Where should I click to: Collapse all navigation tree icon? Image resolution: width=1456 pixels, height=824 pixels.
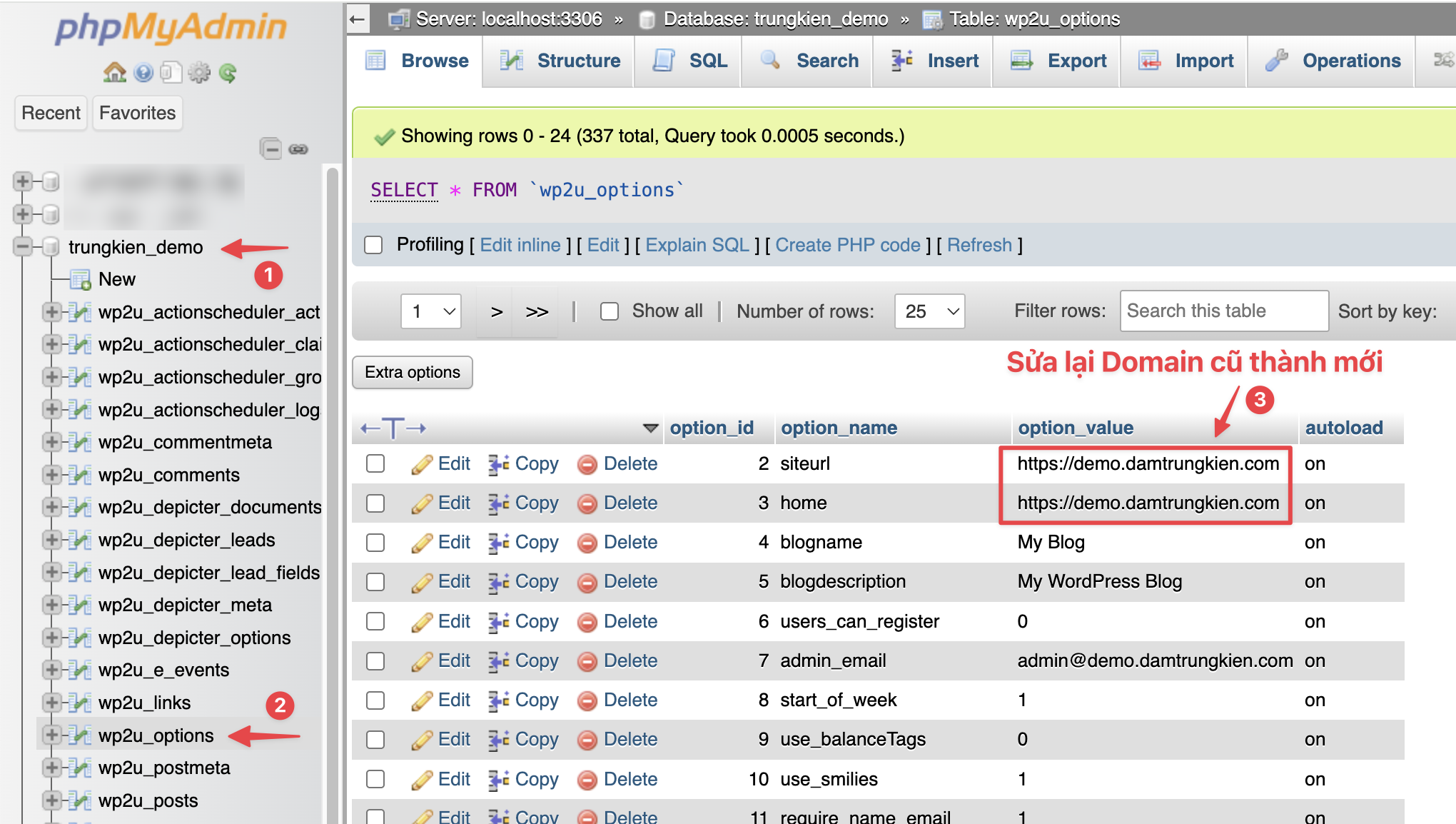pos(271,149)
